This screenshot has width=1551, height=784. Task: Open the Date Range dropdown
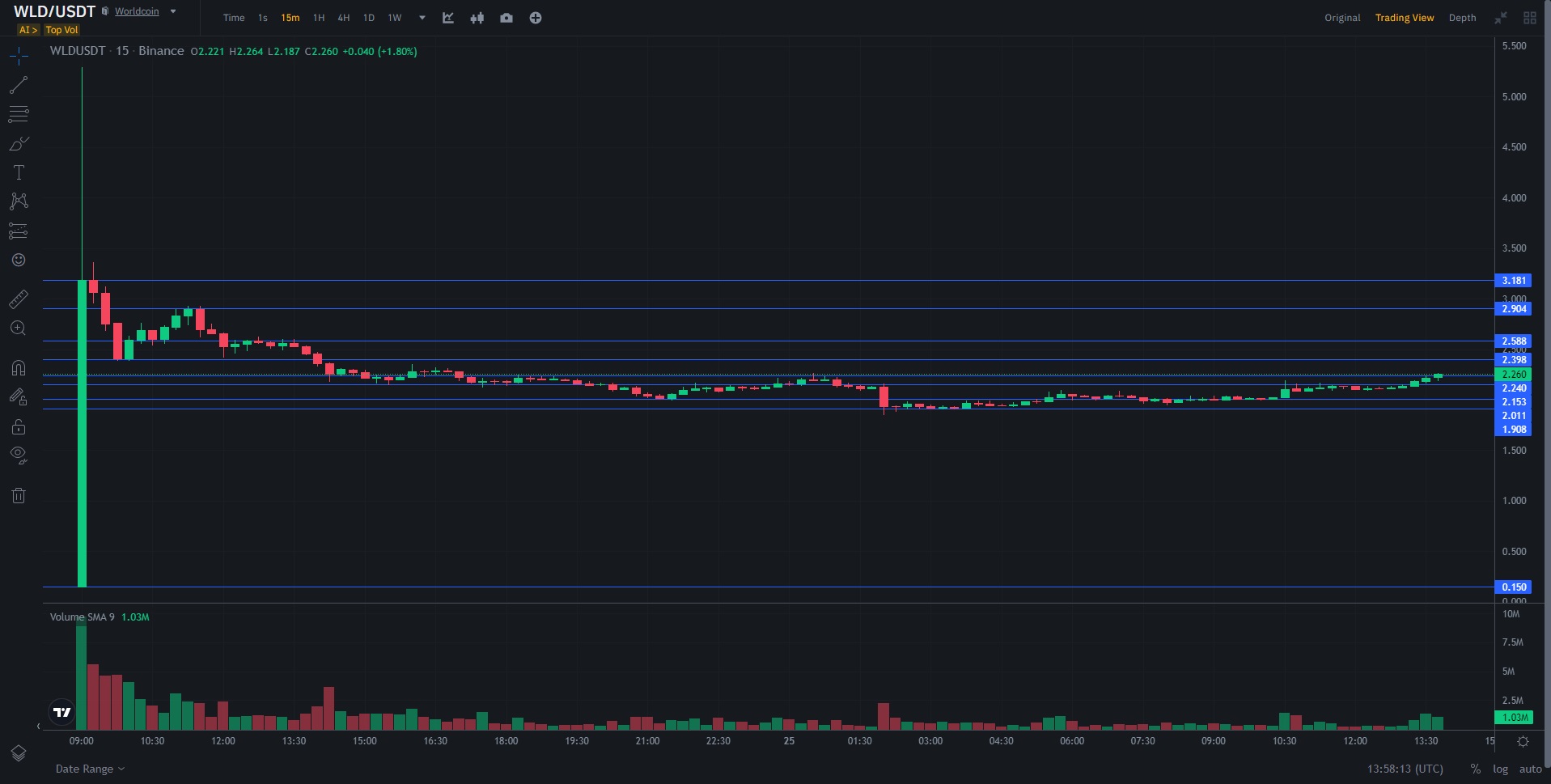pos(90,769)
